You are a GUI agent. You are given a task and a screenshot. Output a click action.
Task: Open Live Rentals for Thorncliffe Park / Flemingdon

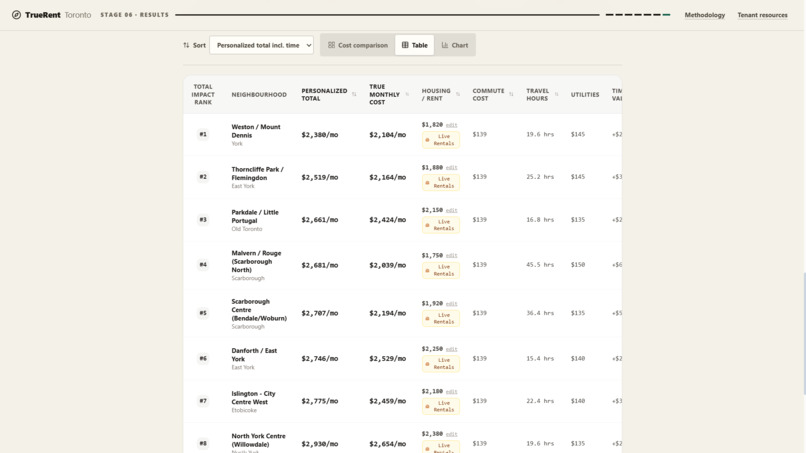441,183
